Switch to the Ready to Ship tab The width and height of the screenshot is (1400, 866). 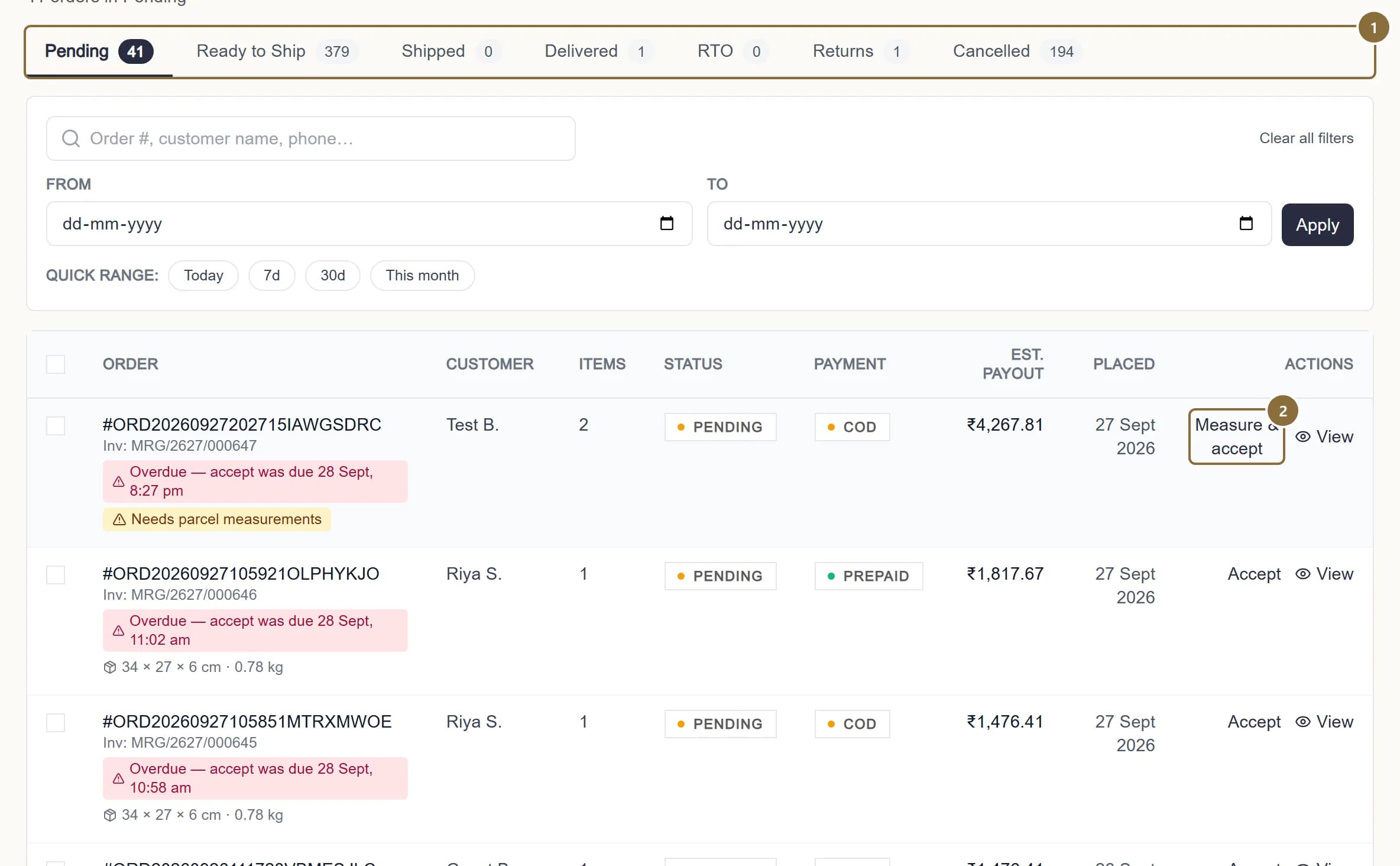pyautogui.click(x=277, y=51)
